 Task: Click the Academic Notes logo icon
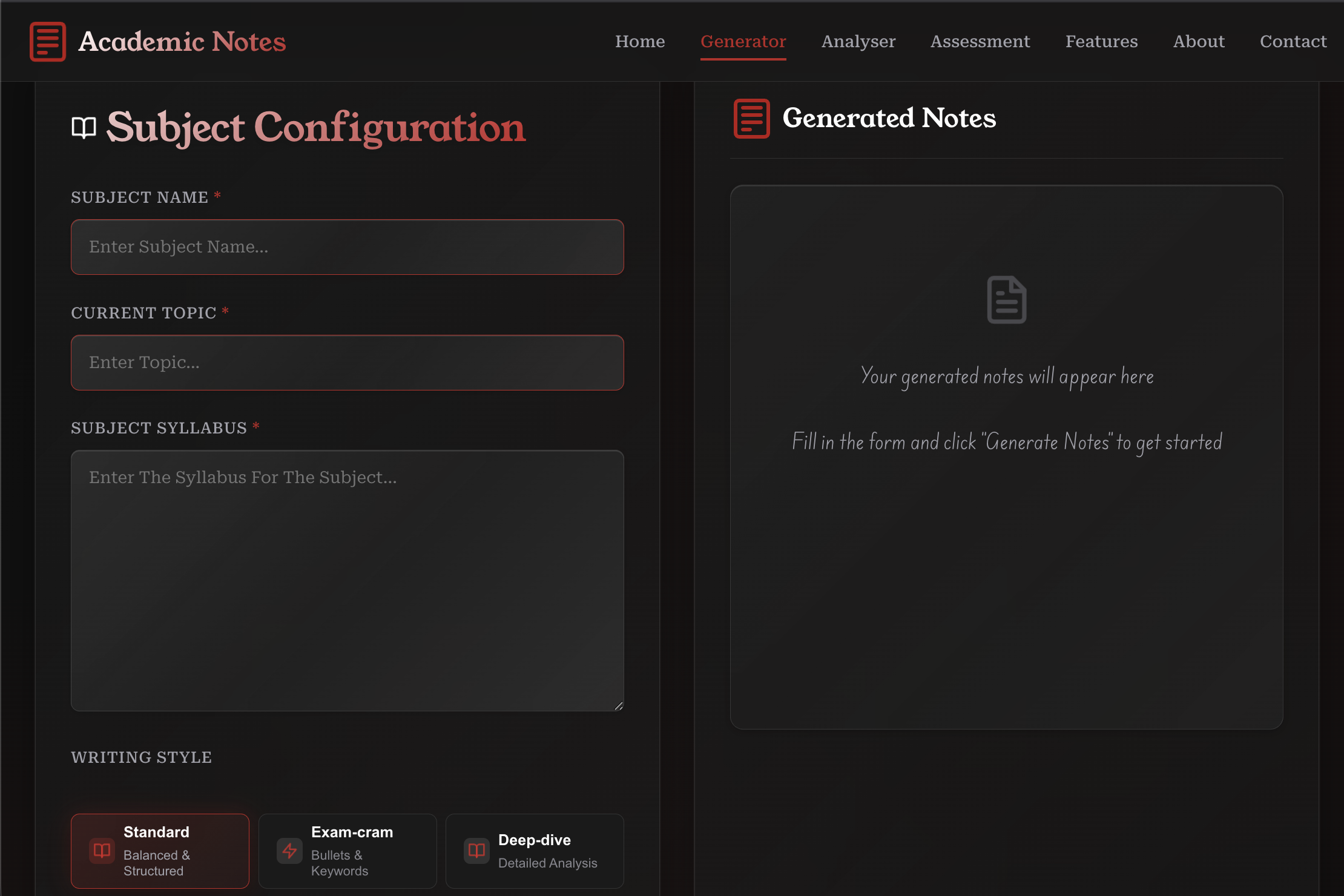(x=48, y=42)
